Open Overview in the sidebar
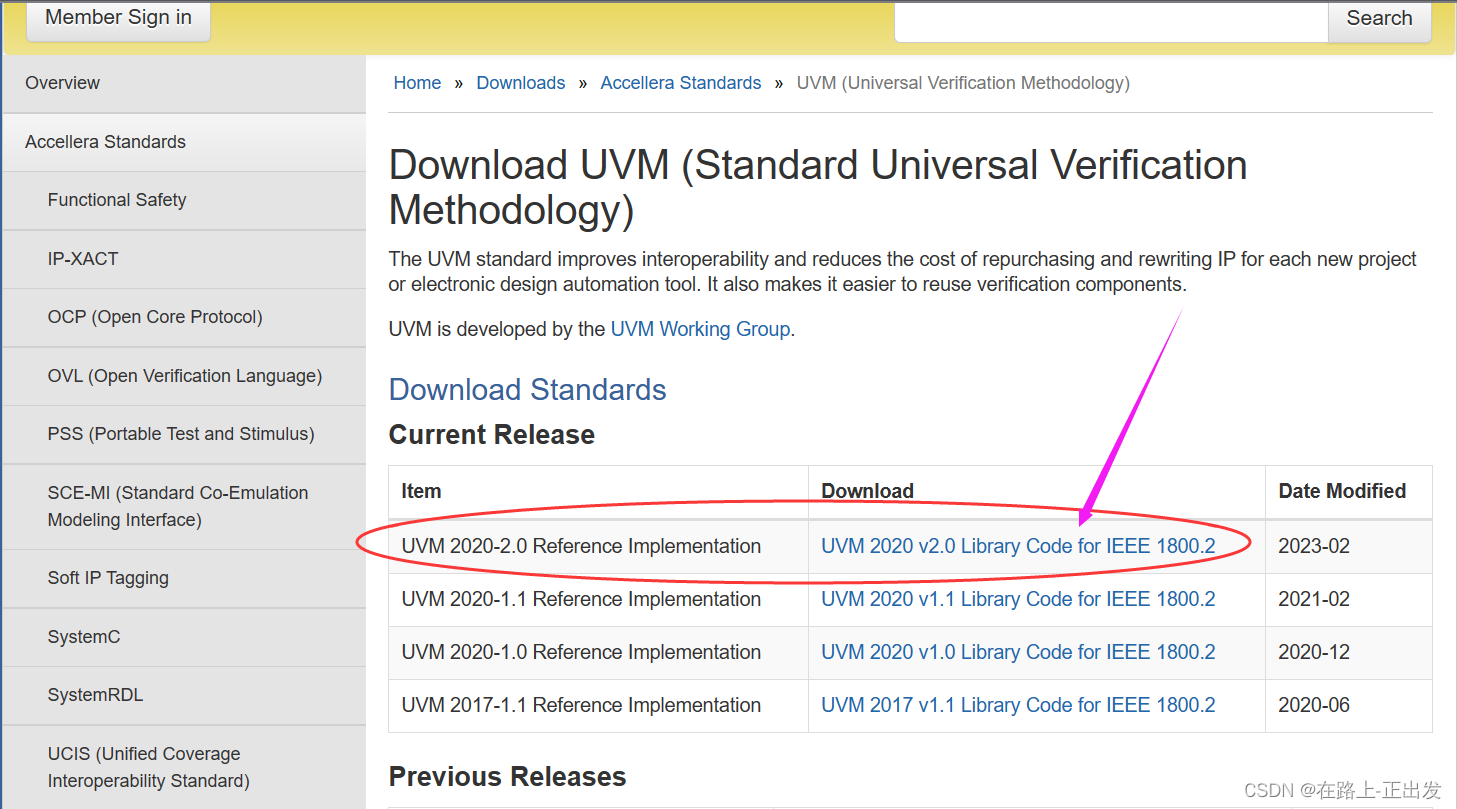The width and height of the screenshot is (1457, 809). (x=184, y=83)
